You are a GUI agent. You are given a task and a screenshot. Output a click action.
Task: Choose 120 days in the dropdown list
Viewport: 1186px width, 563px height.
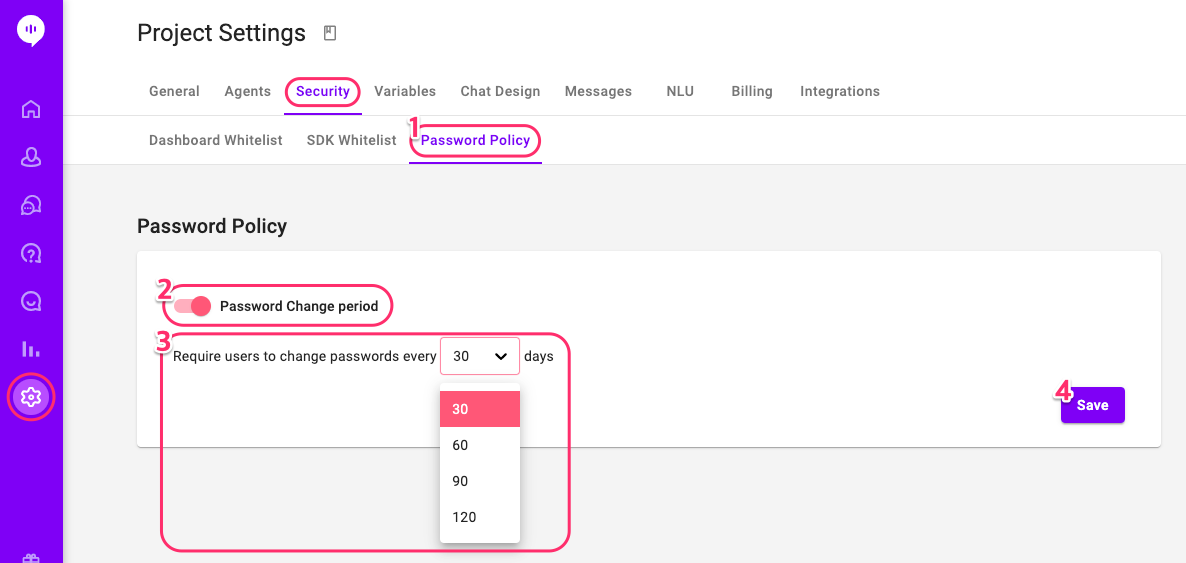[480, 518]
